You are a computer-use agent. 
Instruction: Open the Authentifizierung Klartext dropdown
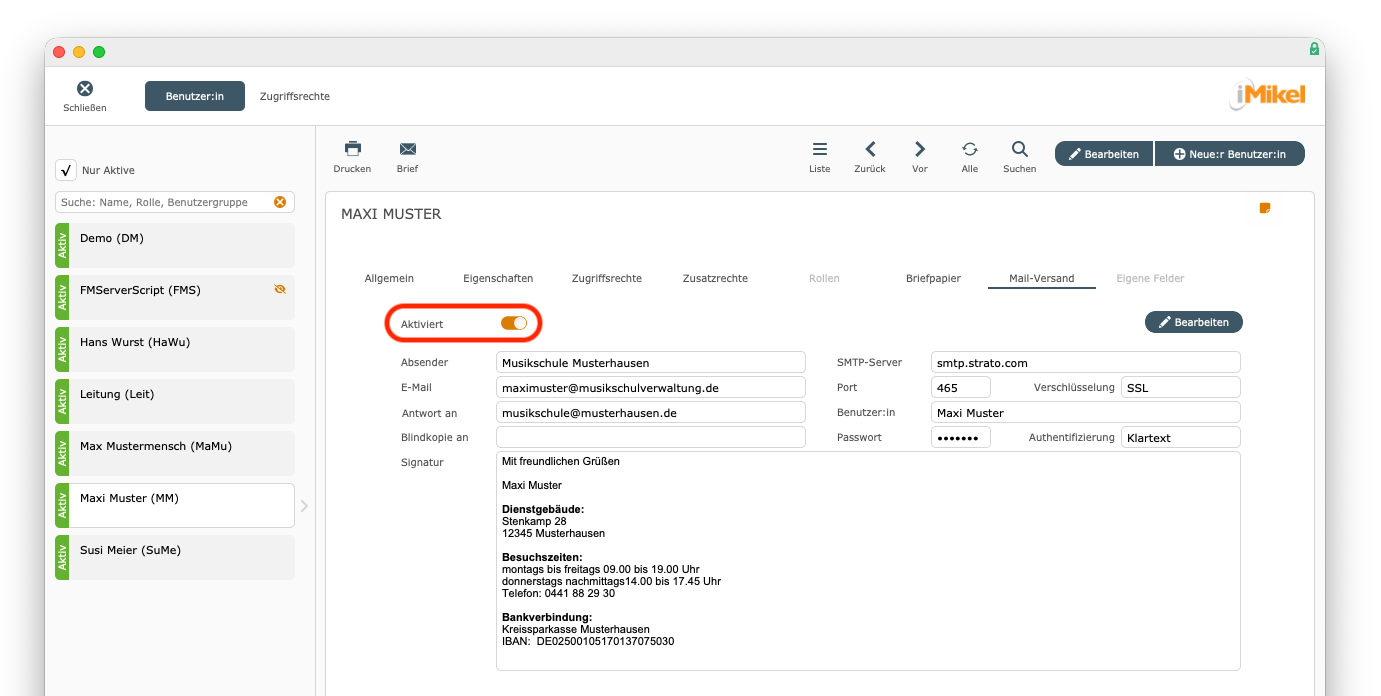click(x=1180, y=437)
